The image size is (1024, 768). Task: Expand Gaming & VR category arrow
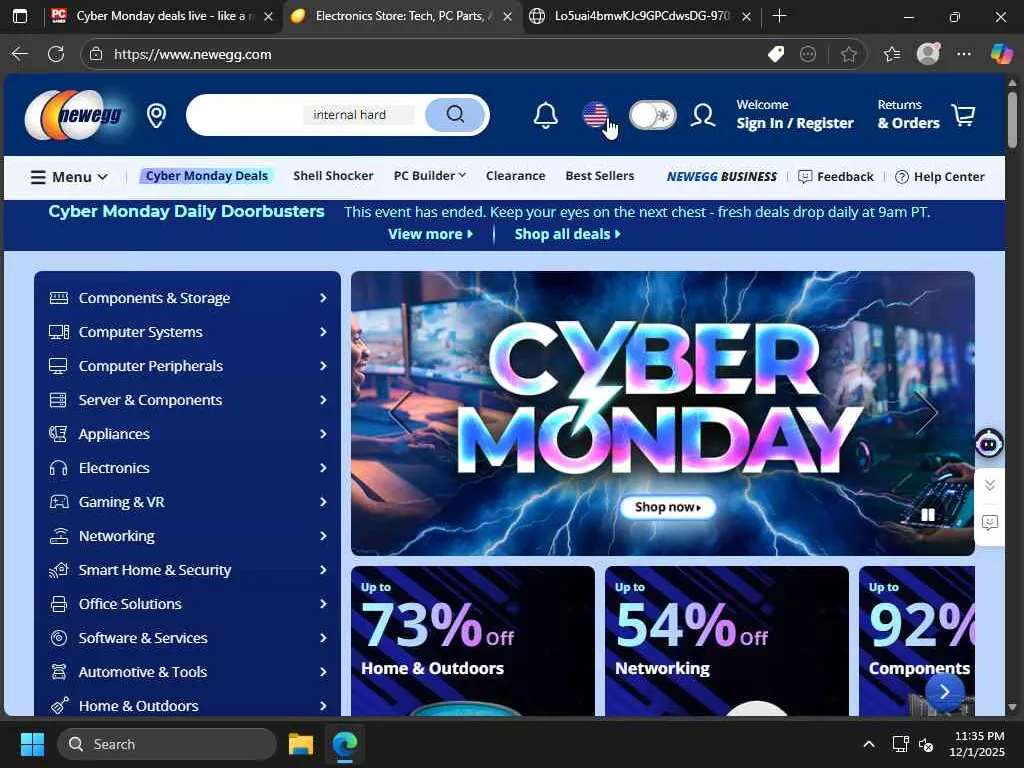coord(323,502)
